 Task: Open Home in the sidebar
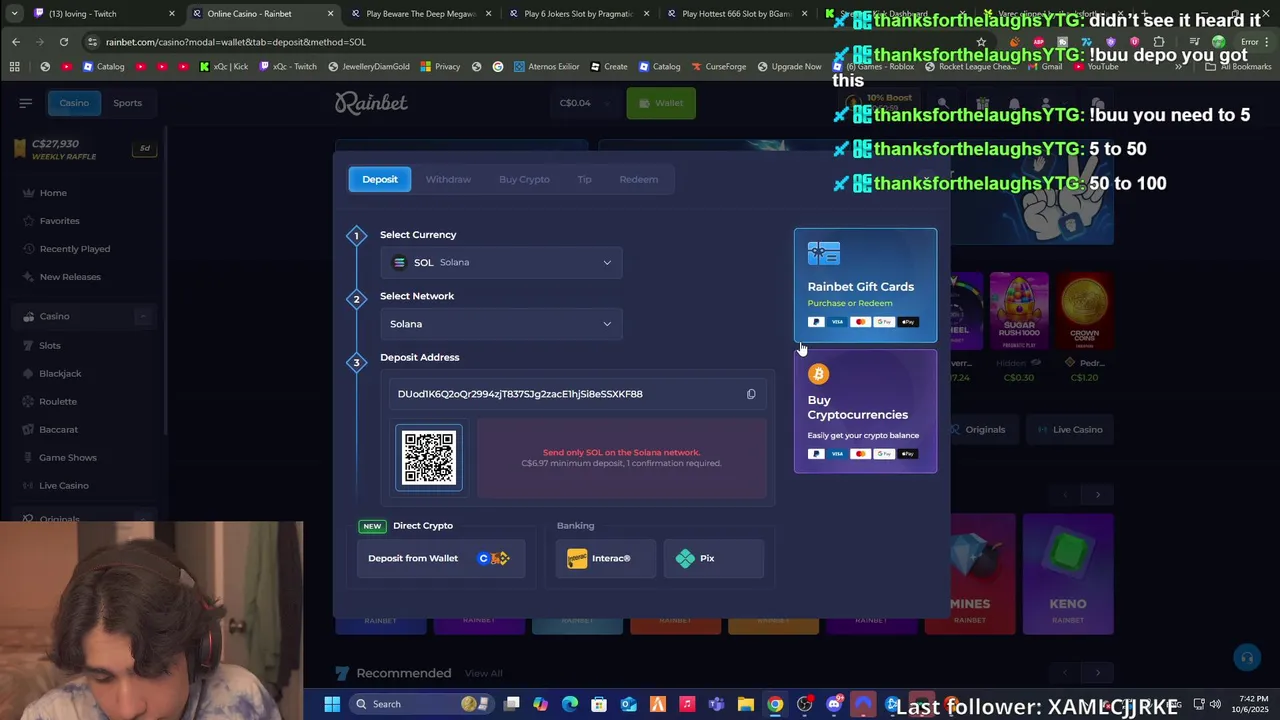pos(53,193)
